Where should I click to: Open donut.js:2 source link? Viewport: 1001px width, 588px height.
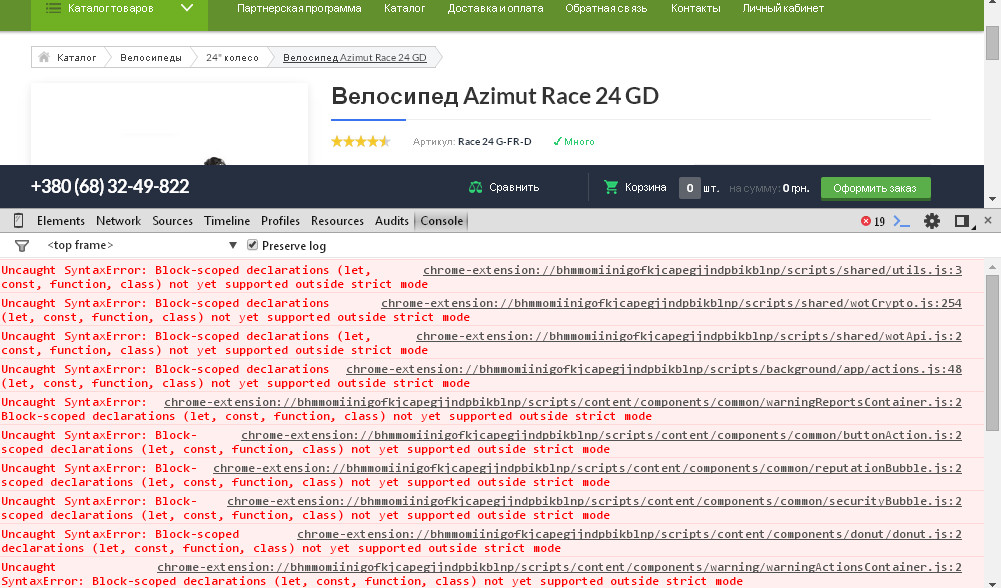629,534
